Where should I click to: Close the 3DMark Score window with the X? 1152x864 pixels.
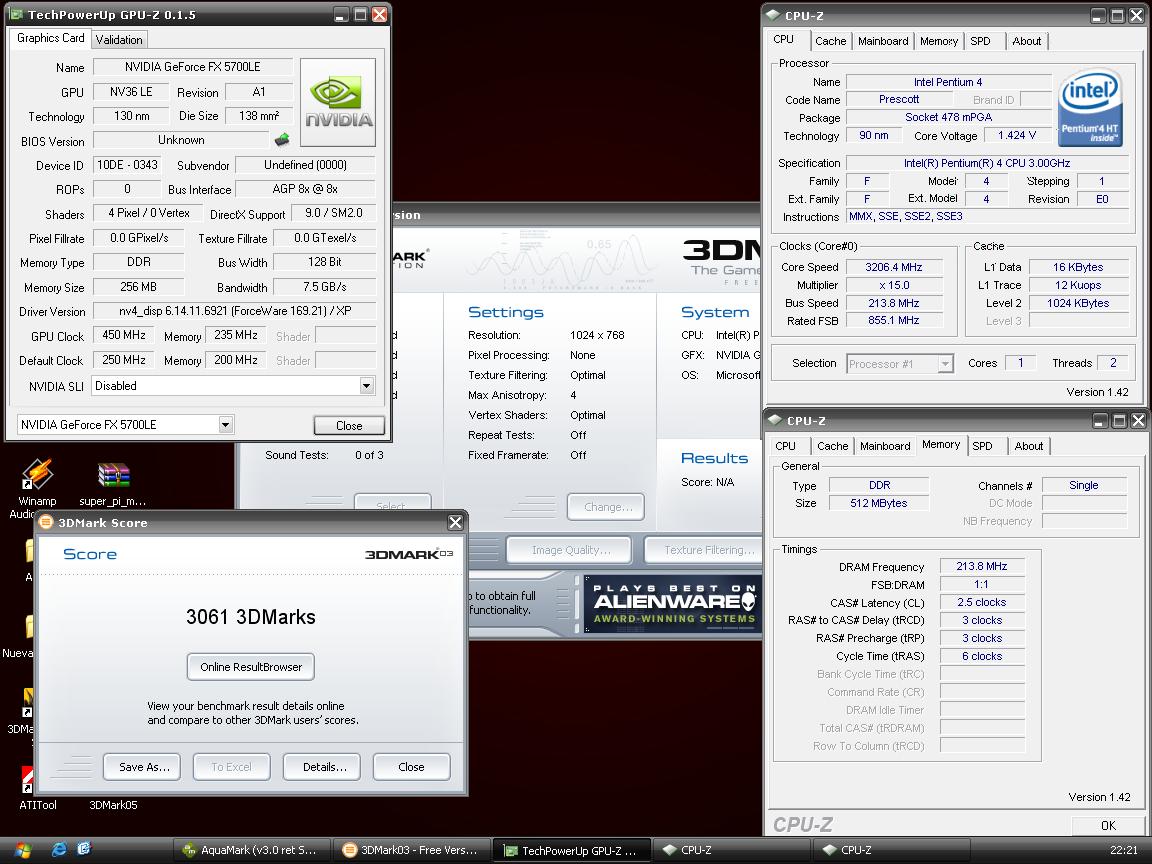pyautogui.click(x=456, y=522)
